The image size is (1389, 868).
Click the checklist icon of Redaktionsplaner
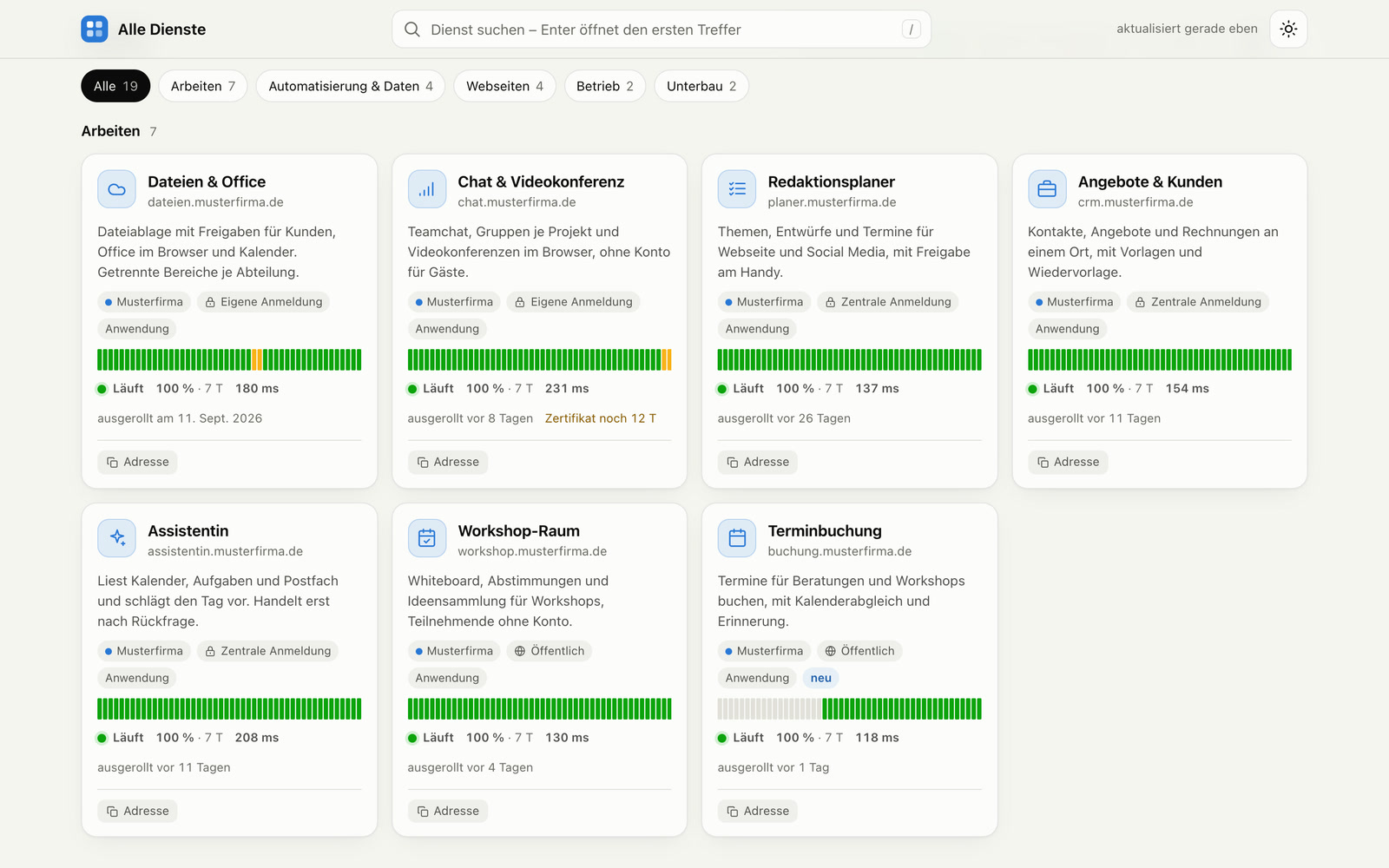737,189
